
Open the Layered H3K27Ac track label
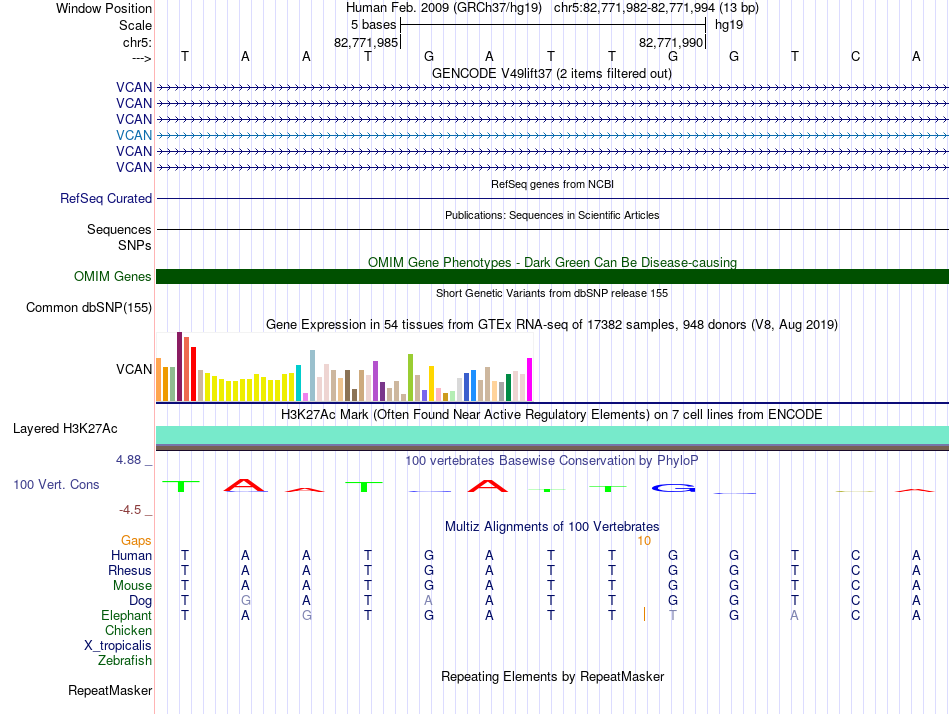(65, 429)
